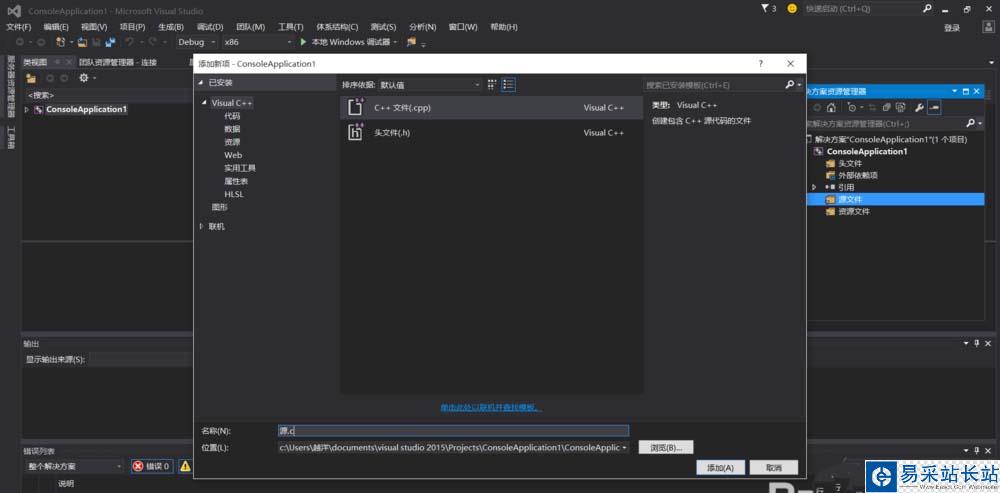Select 头文件 folder in Solution Explorer
Viewport: 1000px width, 493px height.
(849, 163)
